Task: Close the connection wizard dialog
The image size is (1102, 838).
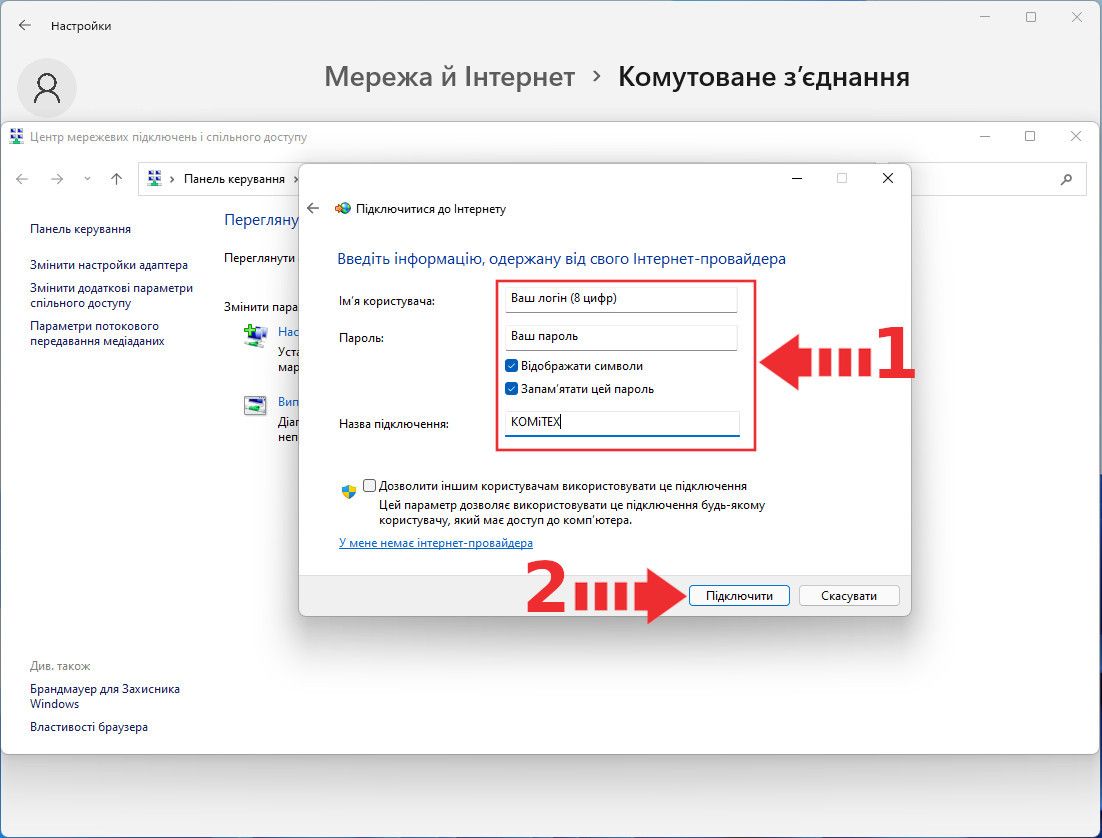Action: (x=888, y=179)
